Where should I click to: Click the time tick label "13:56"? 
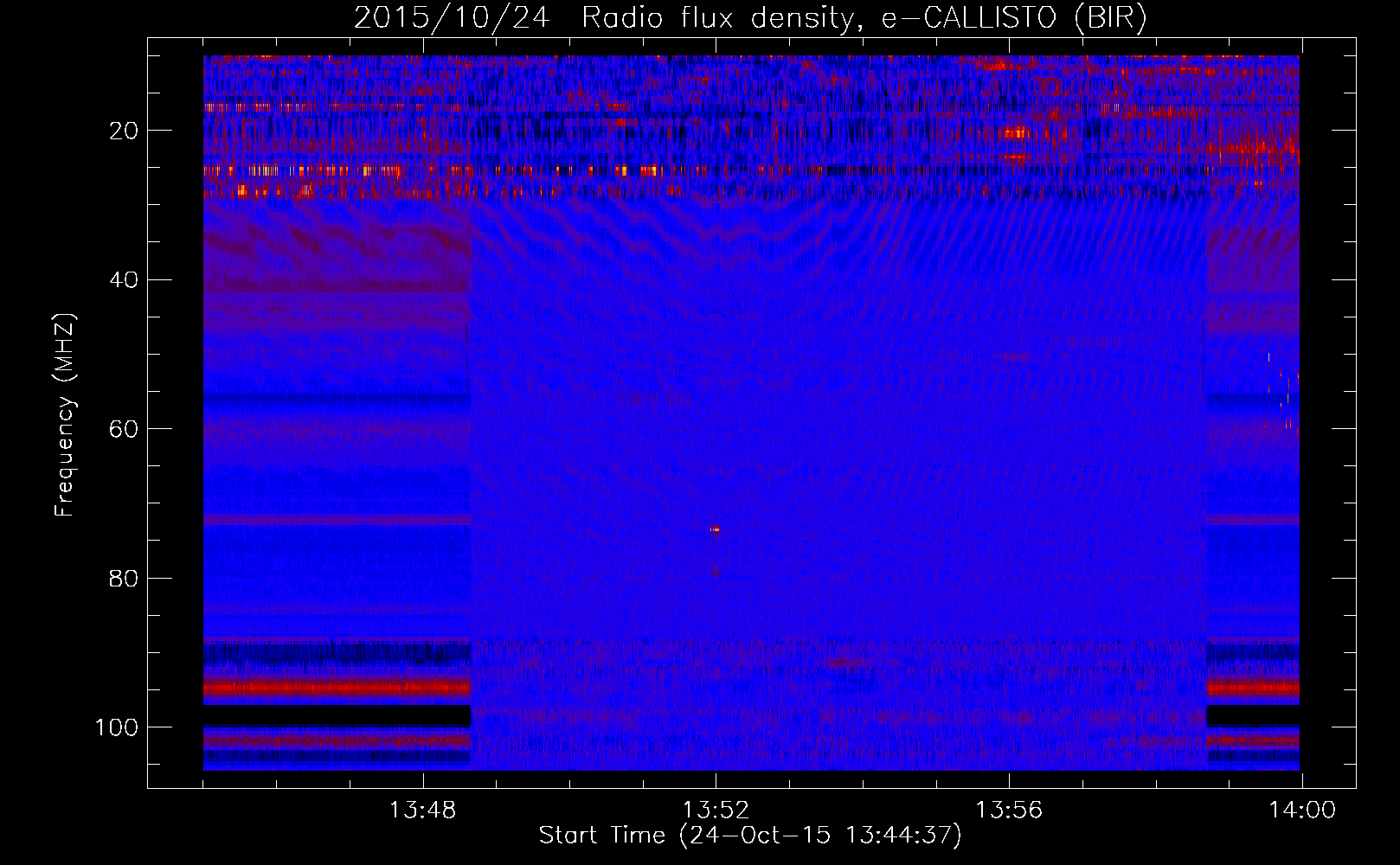(1009, 811)
